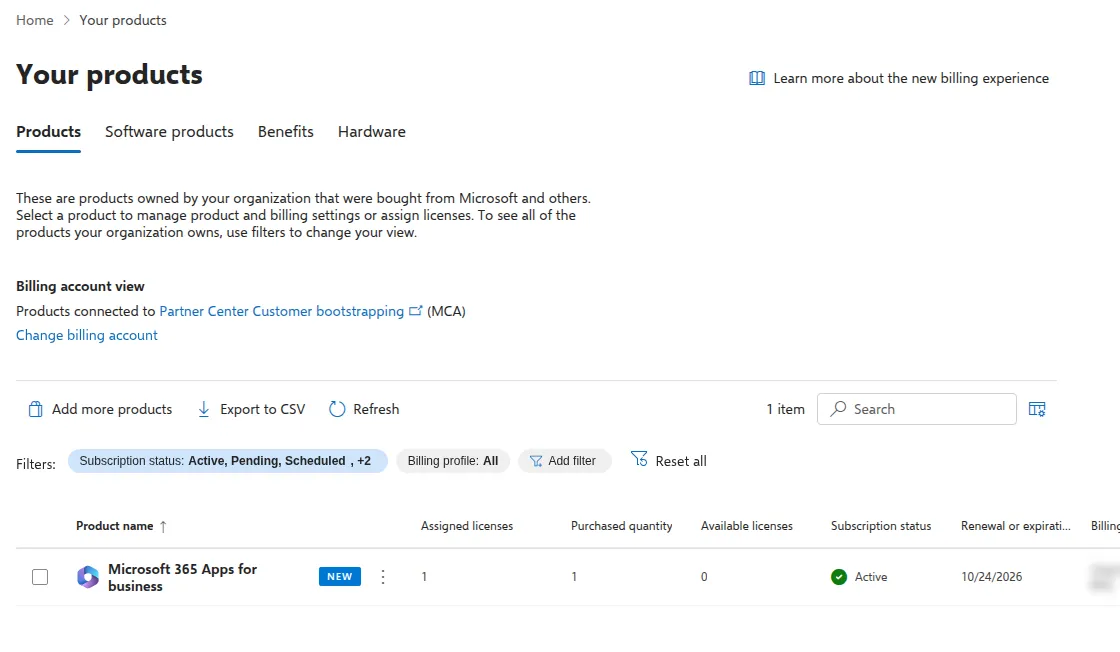The height and width of the screenshot is (652, 1120).
Task: Click the Assigned licenses column header
Action: (x=466, y=526)
